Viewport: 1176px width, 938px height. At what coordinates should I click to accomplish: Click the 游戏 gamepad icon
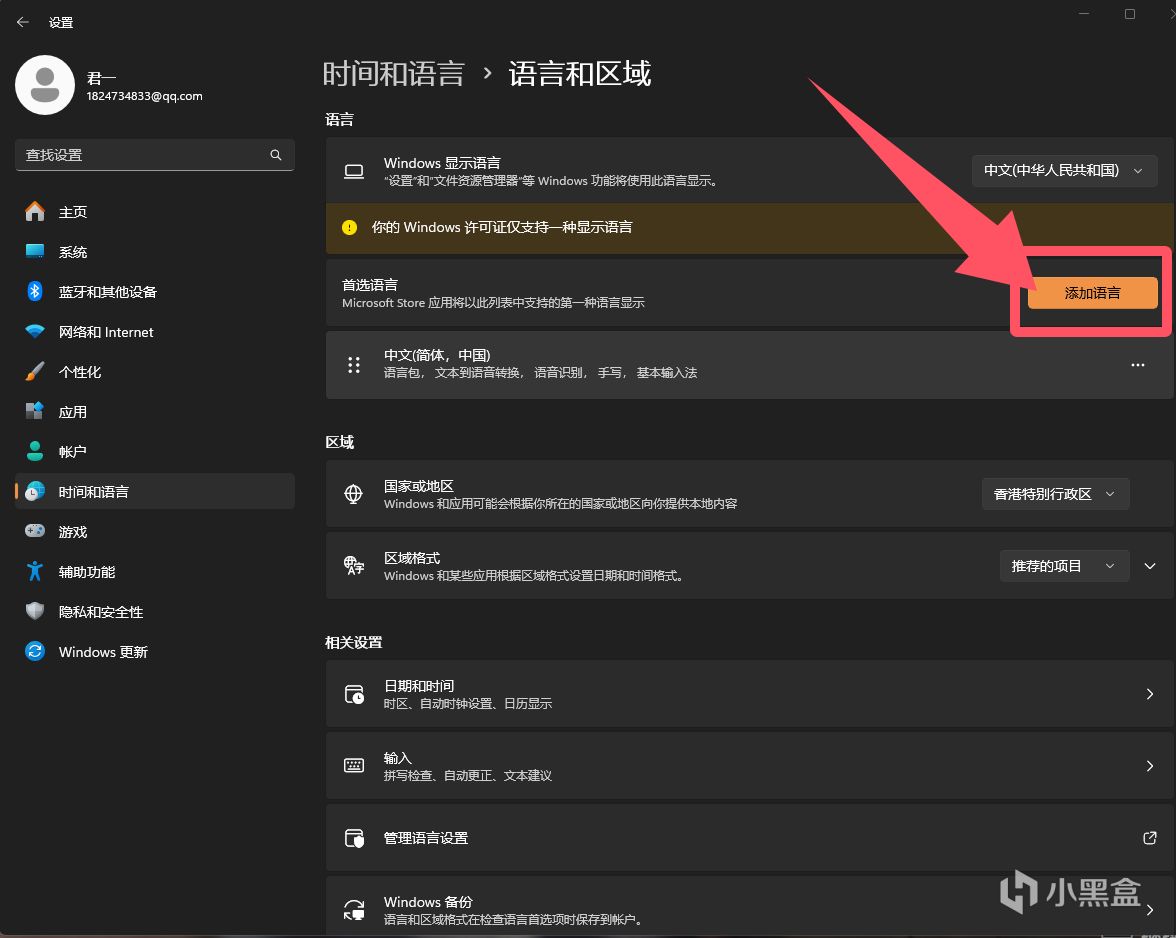click(x=34, y=531)
